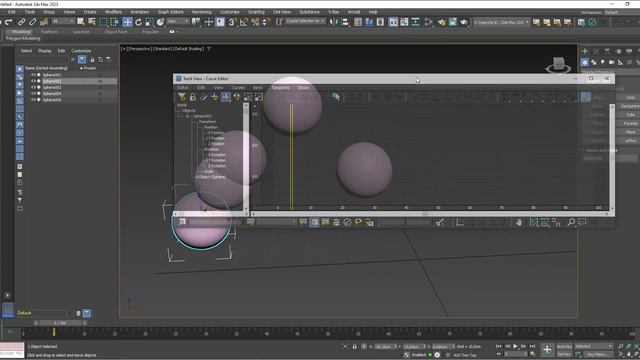Click the Perspective viewport label

coord(140,49)
